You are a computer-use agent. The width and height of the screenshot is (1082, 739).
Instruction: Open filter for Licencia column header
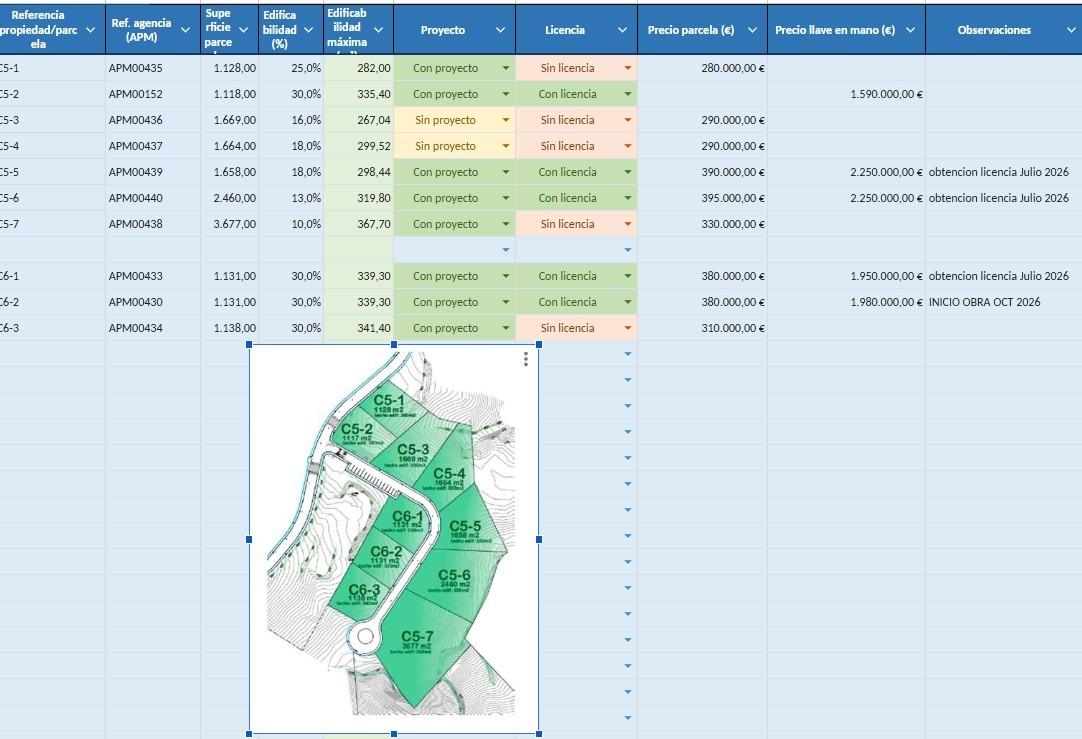coord(622,30)
